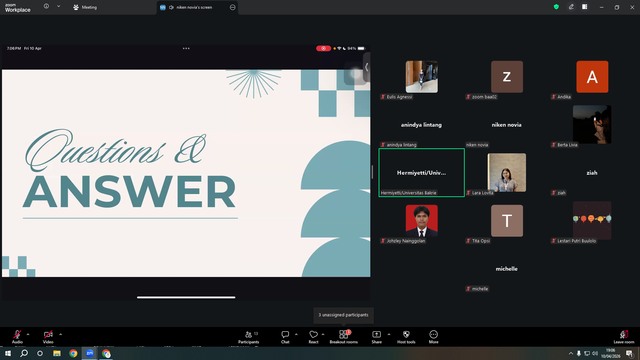The width and height of the screenshot is (640, 360).
Task: Open Google Chrome from the taskbar
Action: pos(73,353)
